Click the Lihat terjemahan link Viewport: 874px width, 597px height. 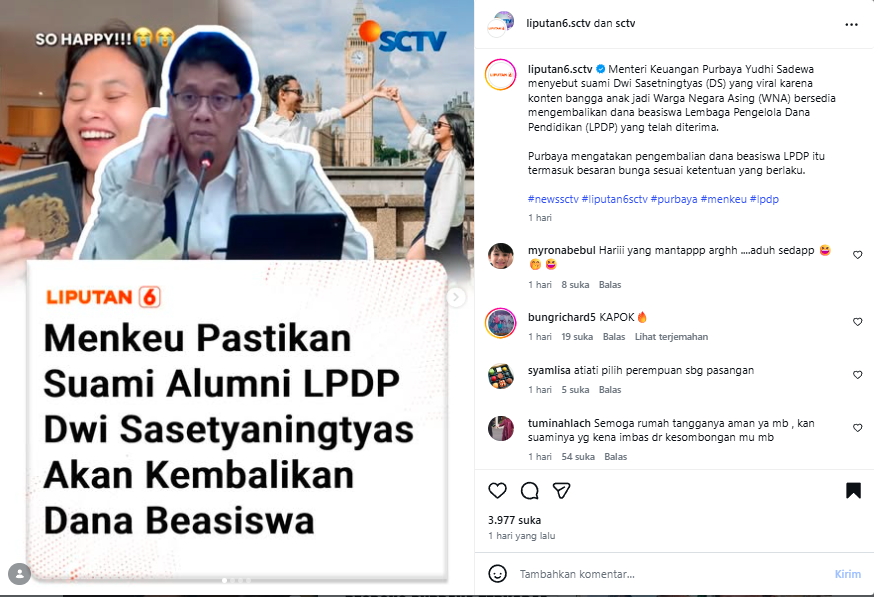click(x=671, y=337)
